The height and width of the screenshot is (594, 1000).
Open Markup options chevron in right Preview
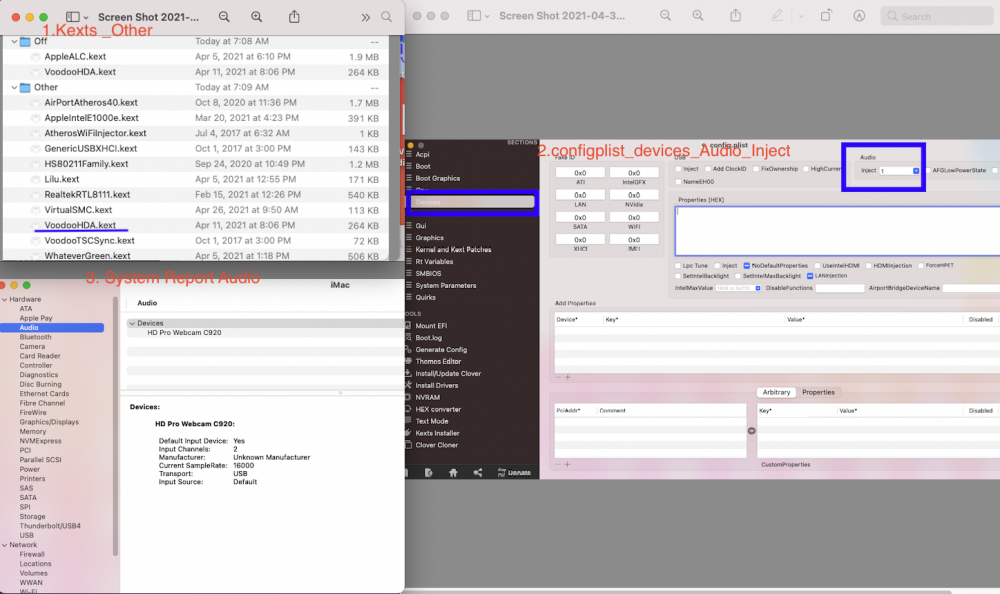[801, 16]
